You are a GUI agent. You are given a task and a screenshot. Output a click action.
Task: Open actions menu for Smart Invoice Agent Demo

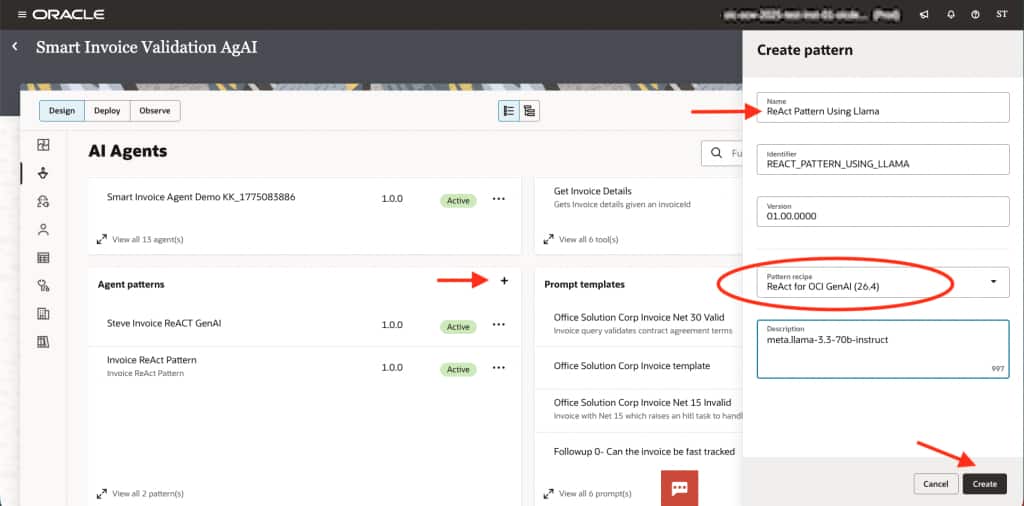[499, 199]
